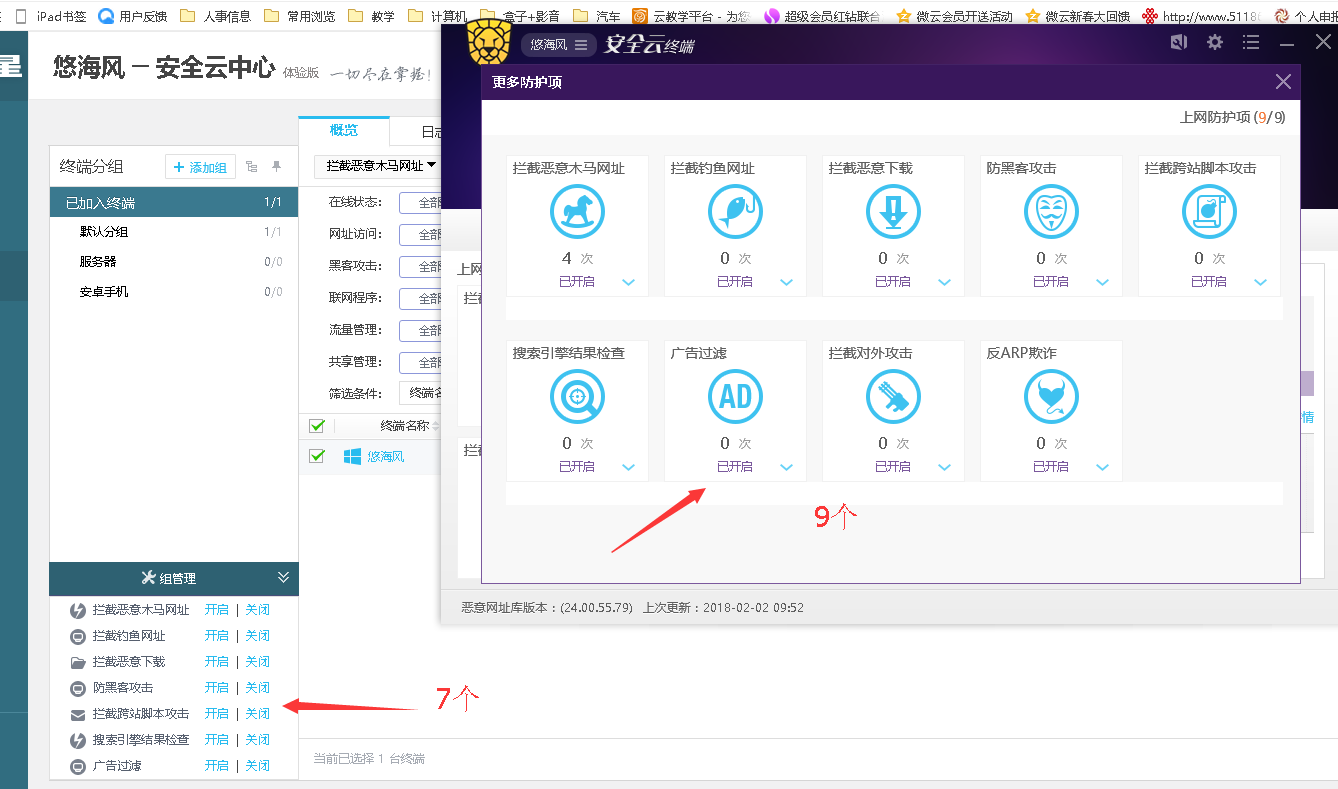Click the icon beside 广告过滤 in 组管理
This screenshot has width=1338, height=789.
click(x=77, y=766)
